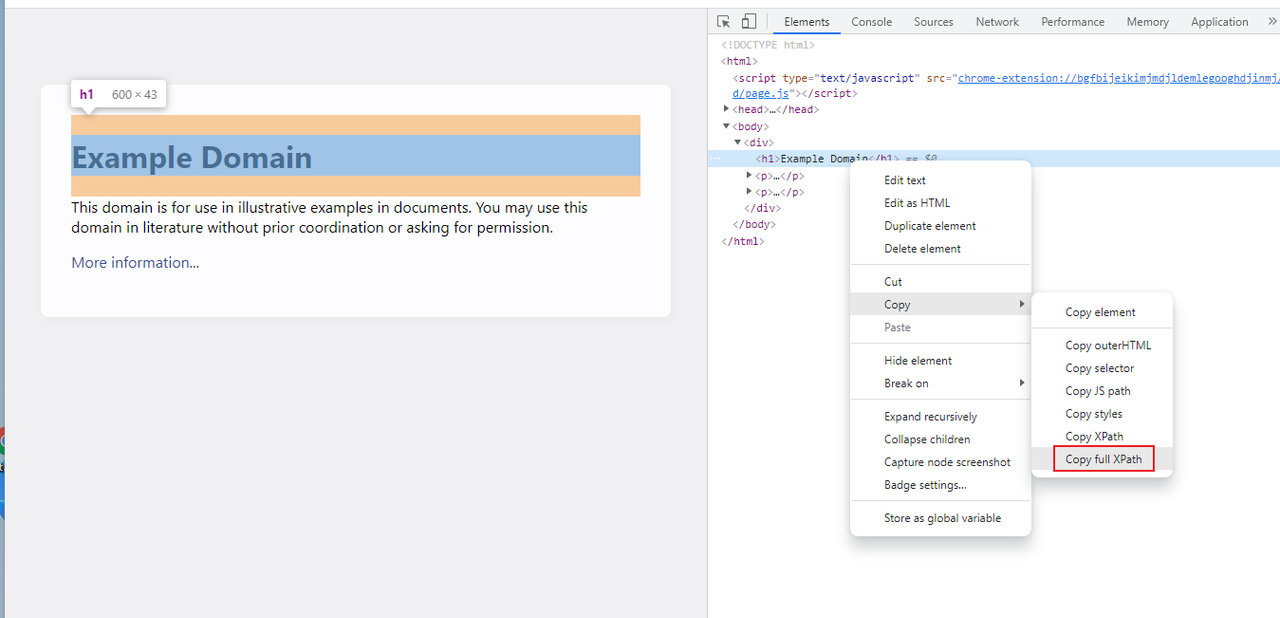The height and width of the screenshot is (618, 1280).
Task: Open the chrome-extension script src link
Action: tap(1118, 77)
